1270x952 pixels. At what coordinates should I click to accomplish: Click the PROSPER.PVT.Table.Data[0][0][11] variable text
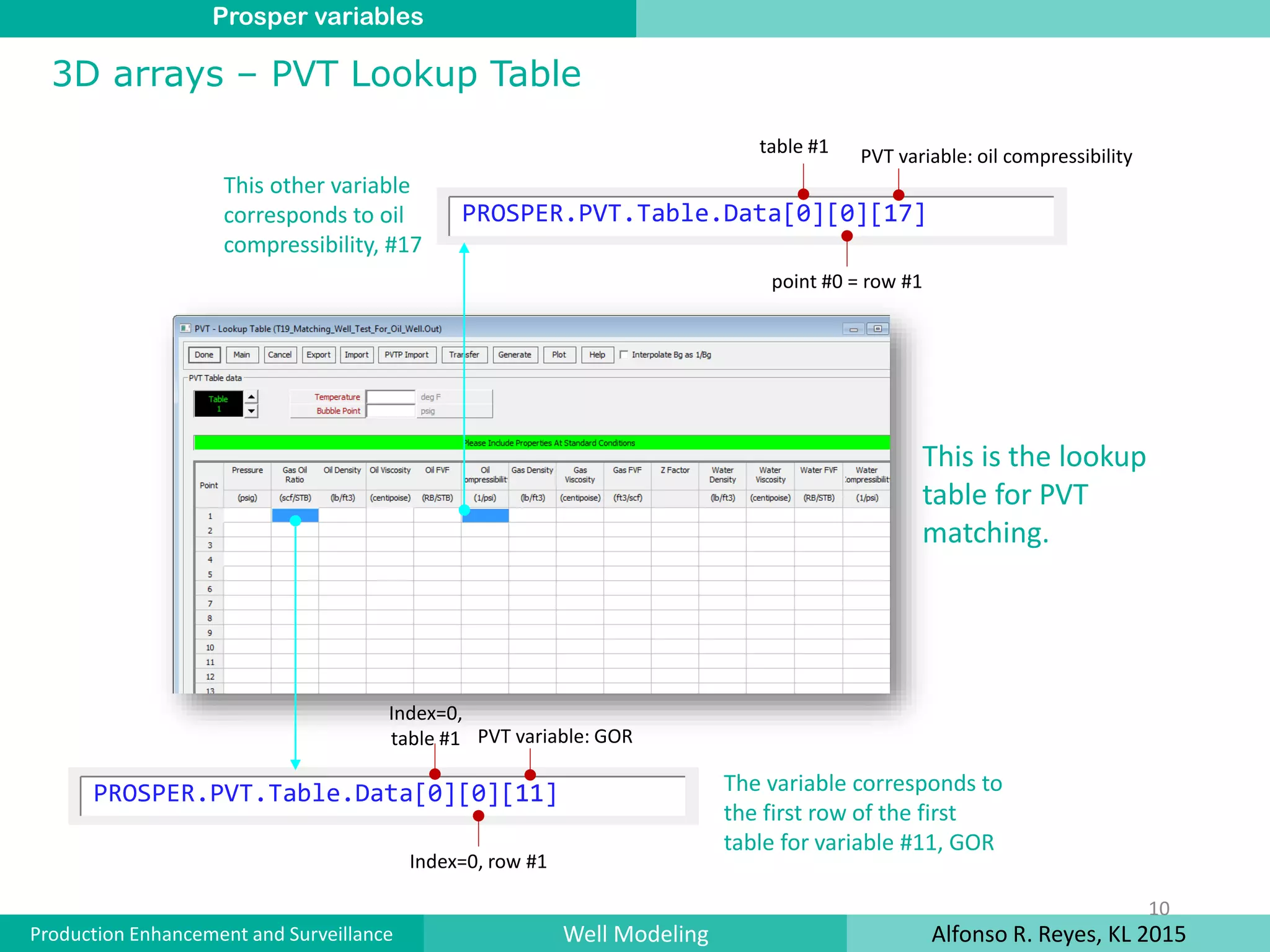click(x=326, y=794)
